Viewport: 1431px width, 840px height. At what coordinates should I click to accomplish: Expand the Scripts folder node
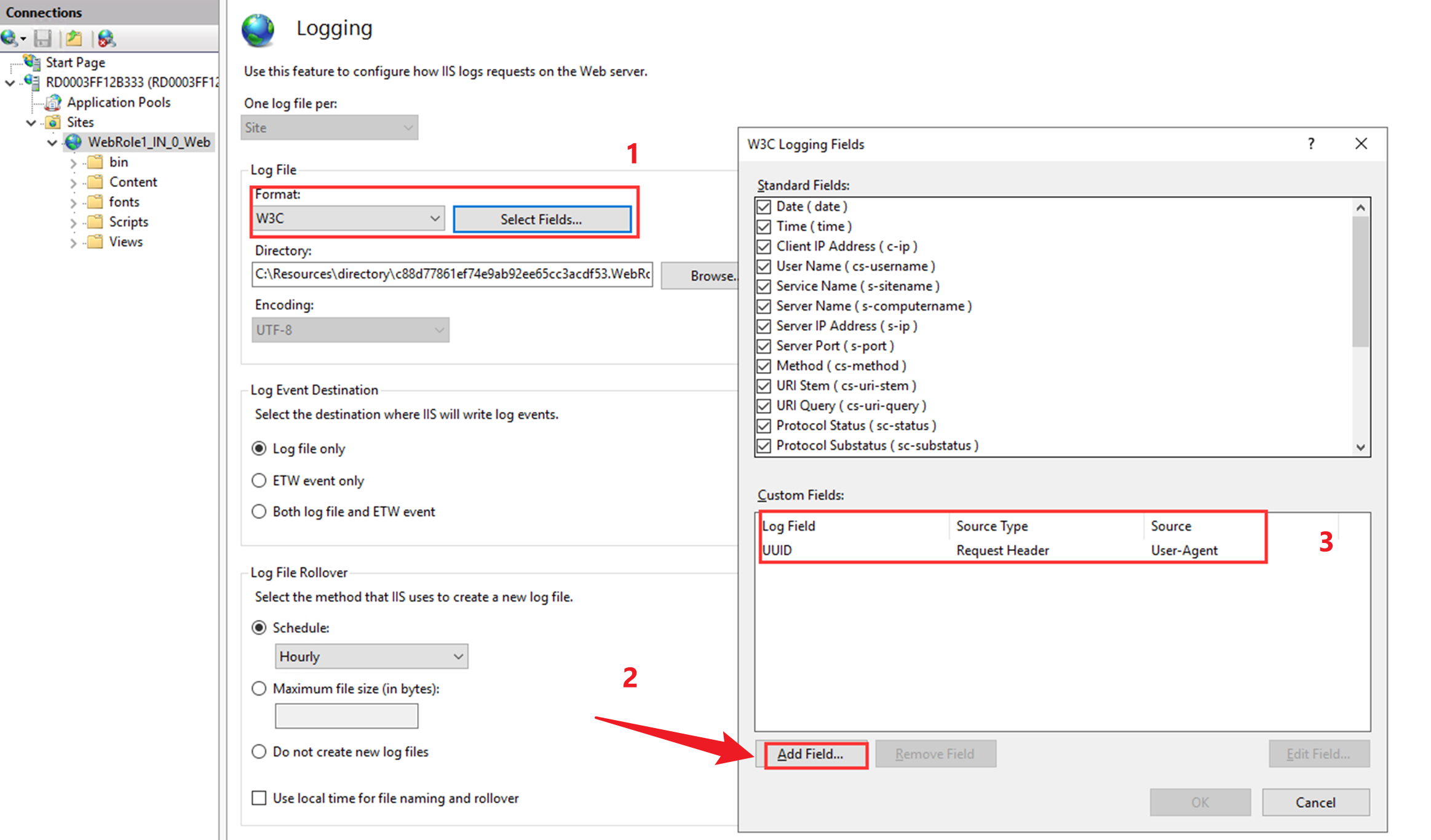pyautogui.click(x=73, y=223)
